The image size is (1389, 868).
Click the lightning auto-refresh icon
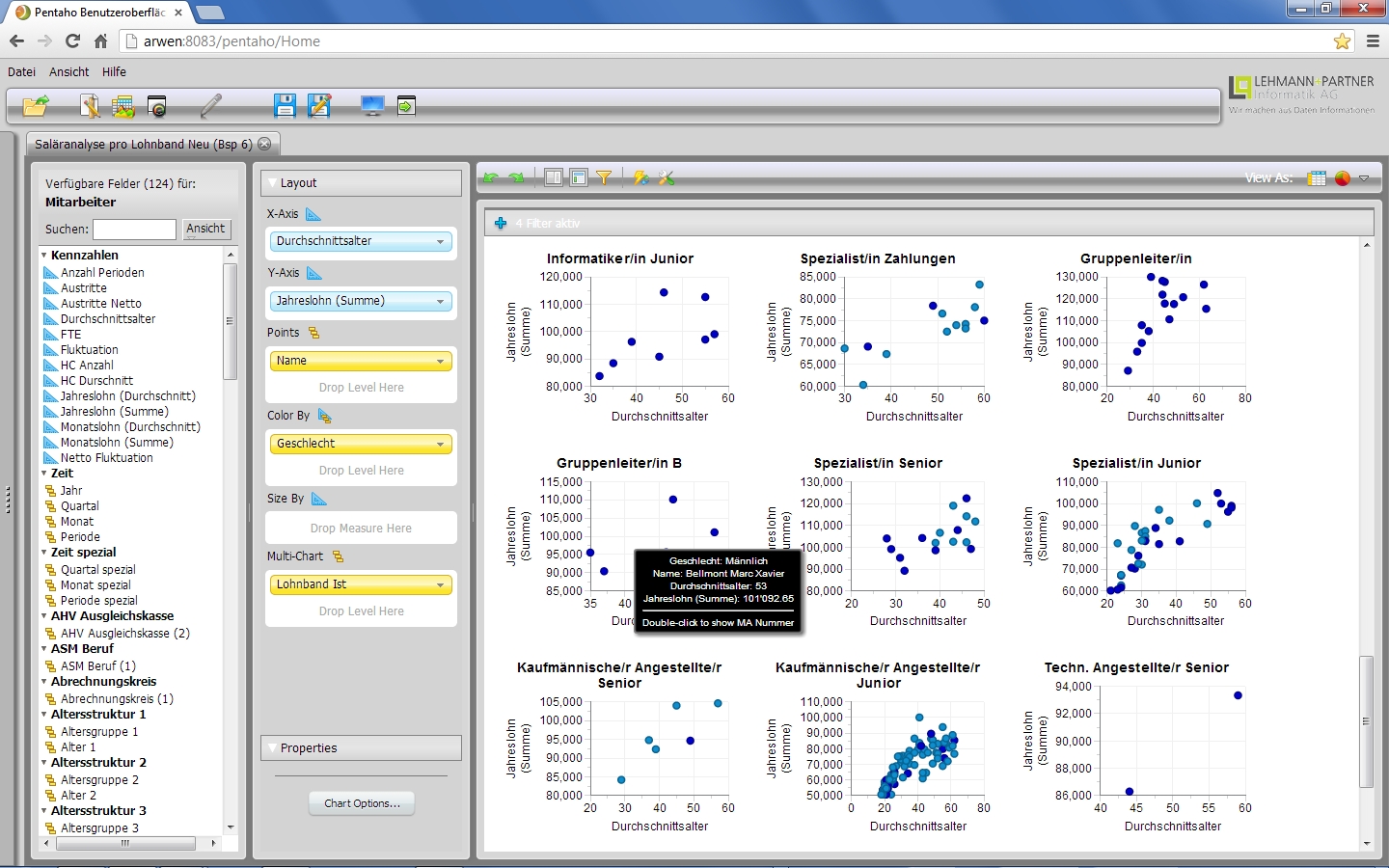coord(640,177)
